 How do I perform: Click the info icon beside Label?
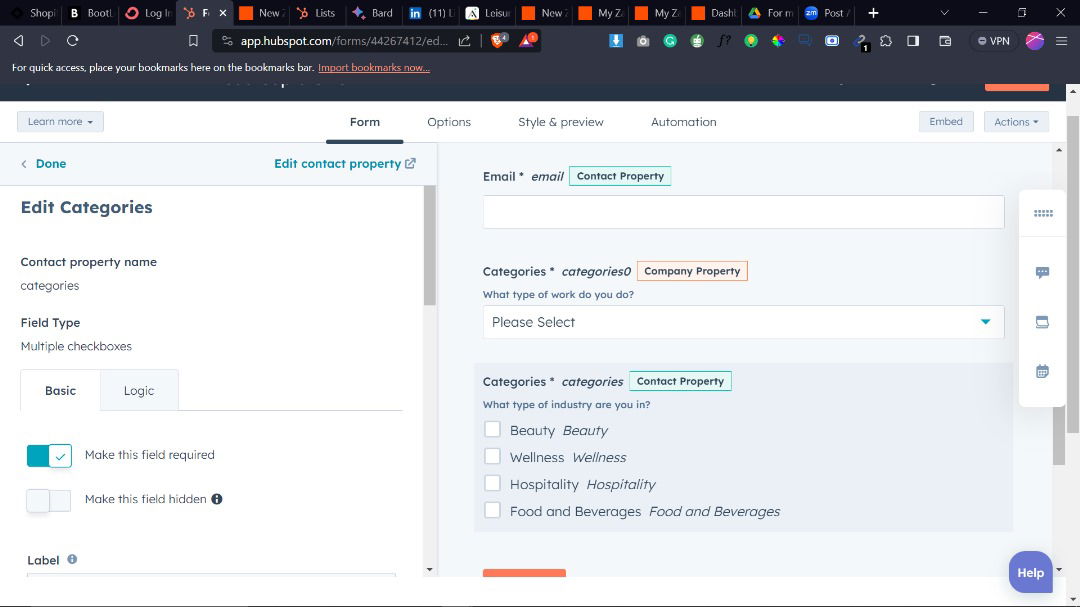[x=72, y=560]
